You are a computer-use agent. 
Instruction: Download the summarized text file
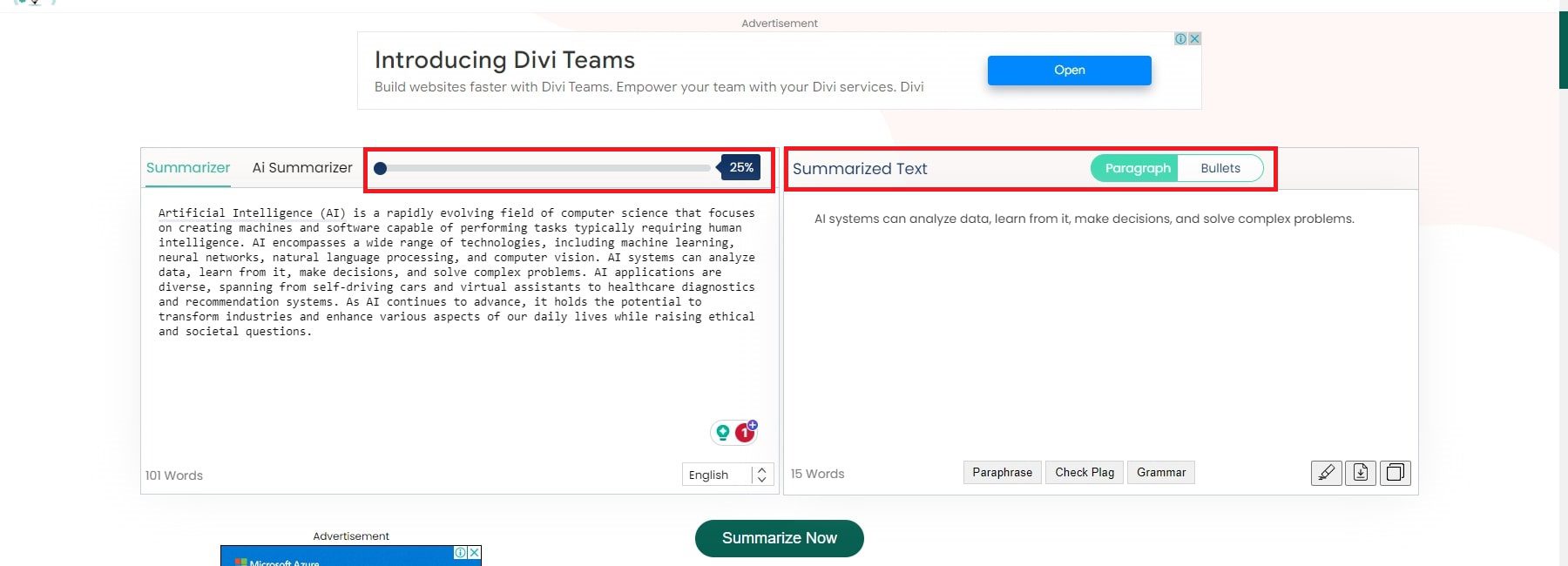point(1361,473)
